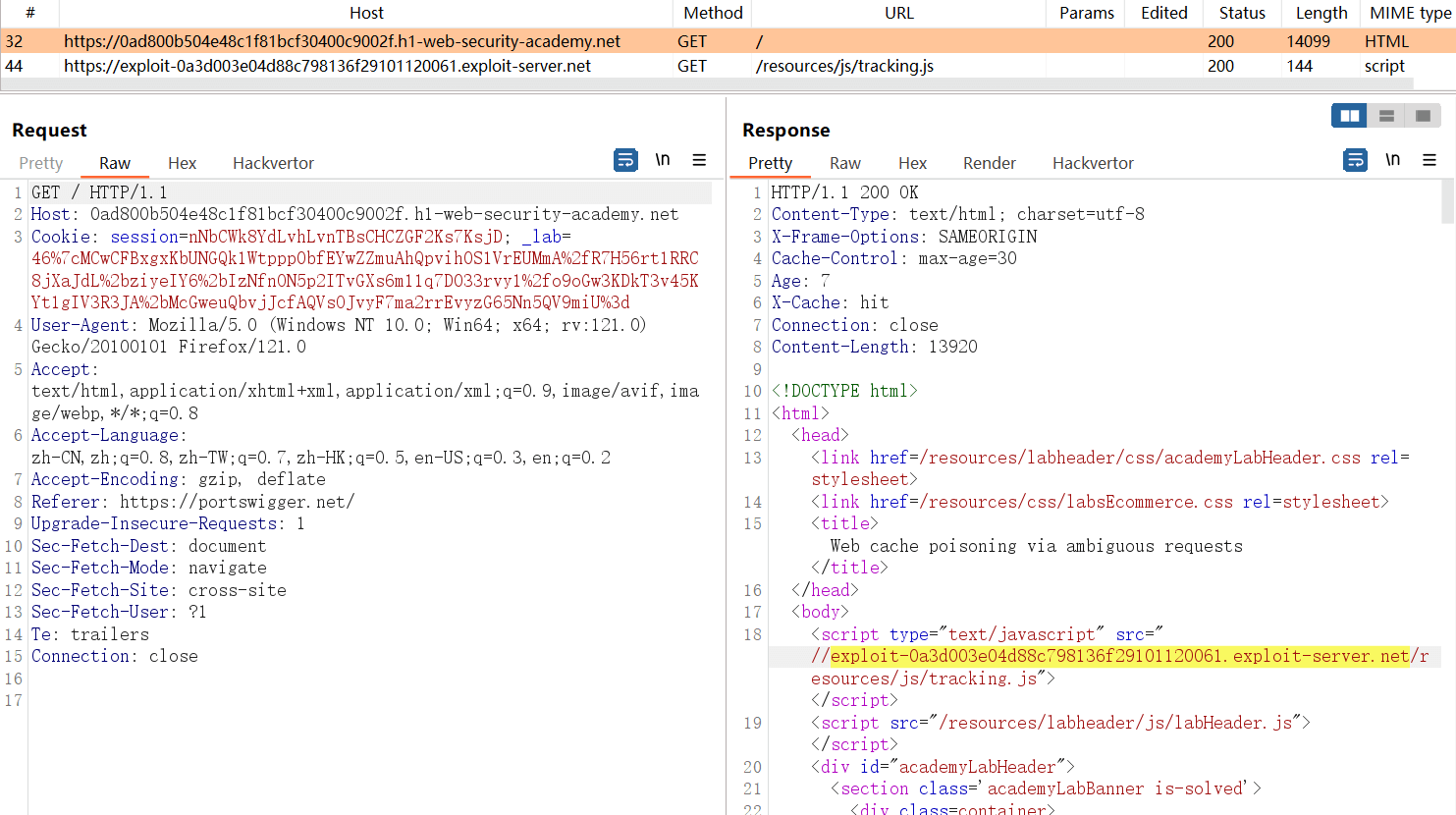Screen dimensions: 1456x815
Task: Click the Cache-Control response header
Action: 894,258
